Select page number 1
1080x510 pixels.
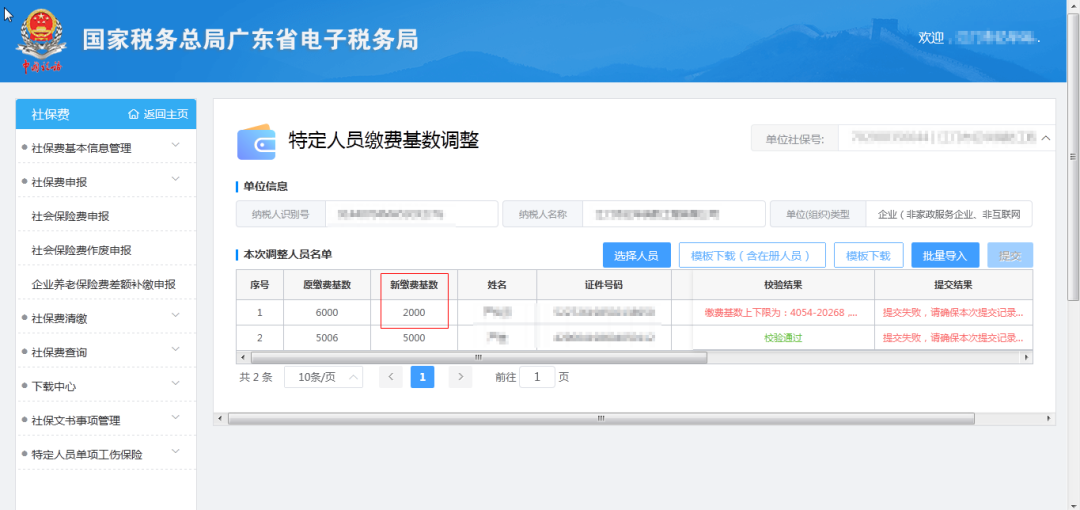(x=422, y=377)
